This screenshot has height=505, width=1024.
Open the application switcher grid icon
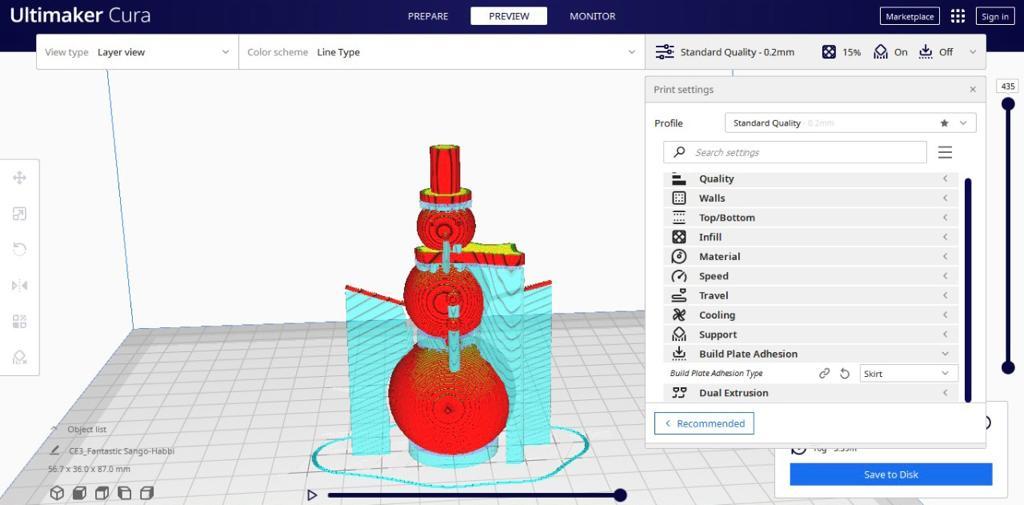coord(957,16)
